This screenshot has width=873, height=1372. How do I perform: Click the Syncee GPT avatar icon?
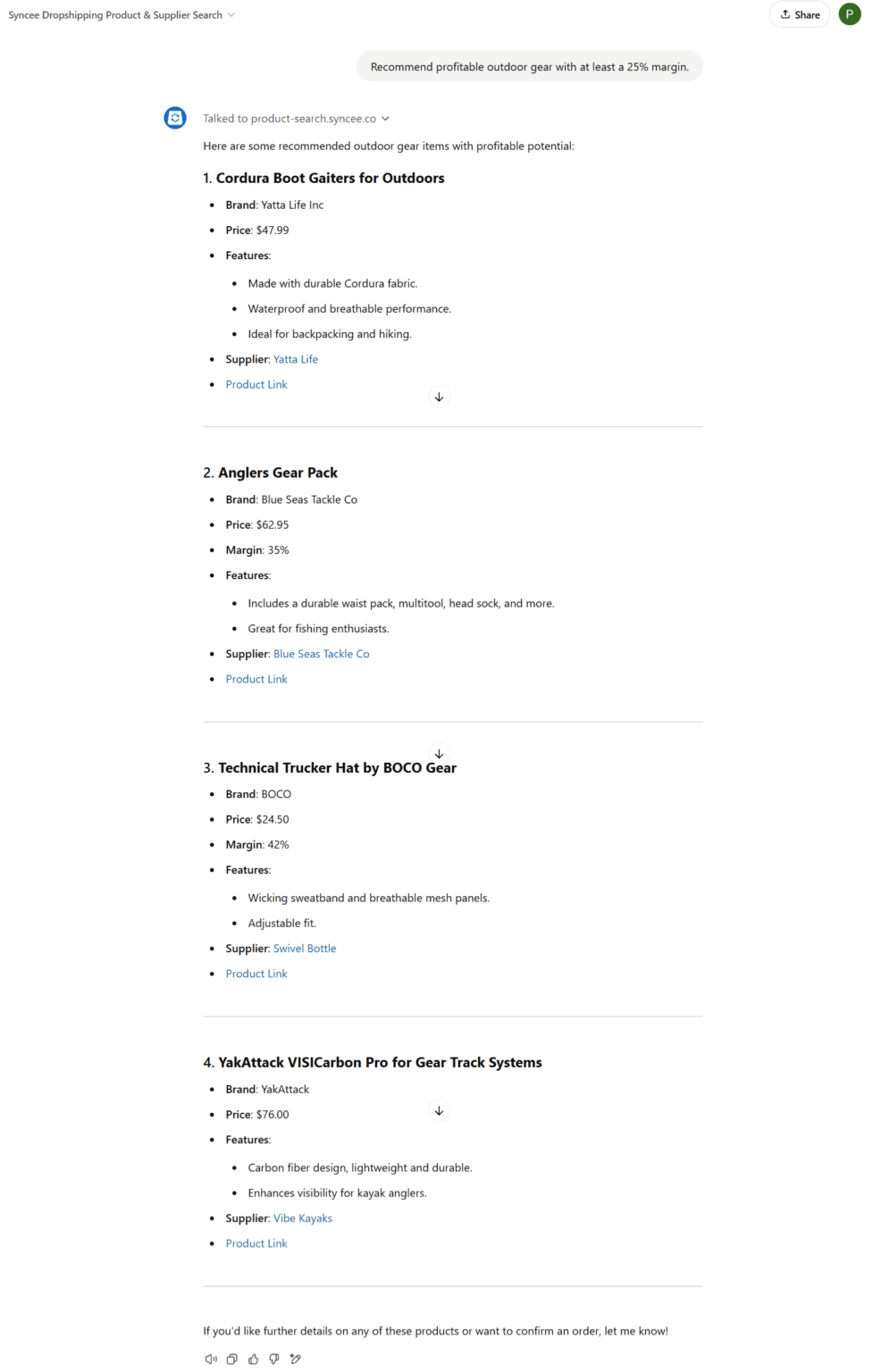(x=175, y=118)
